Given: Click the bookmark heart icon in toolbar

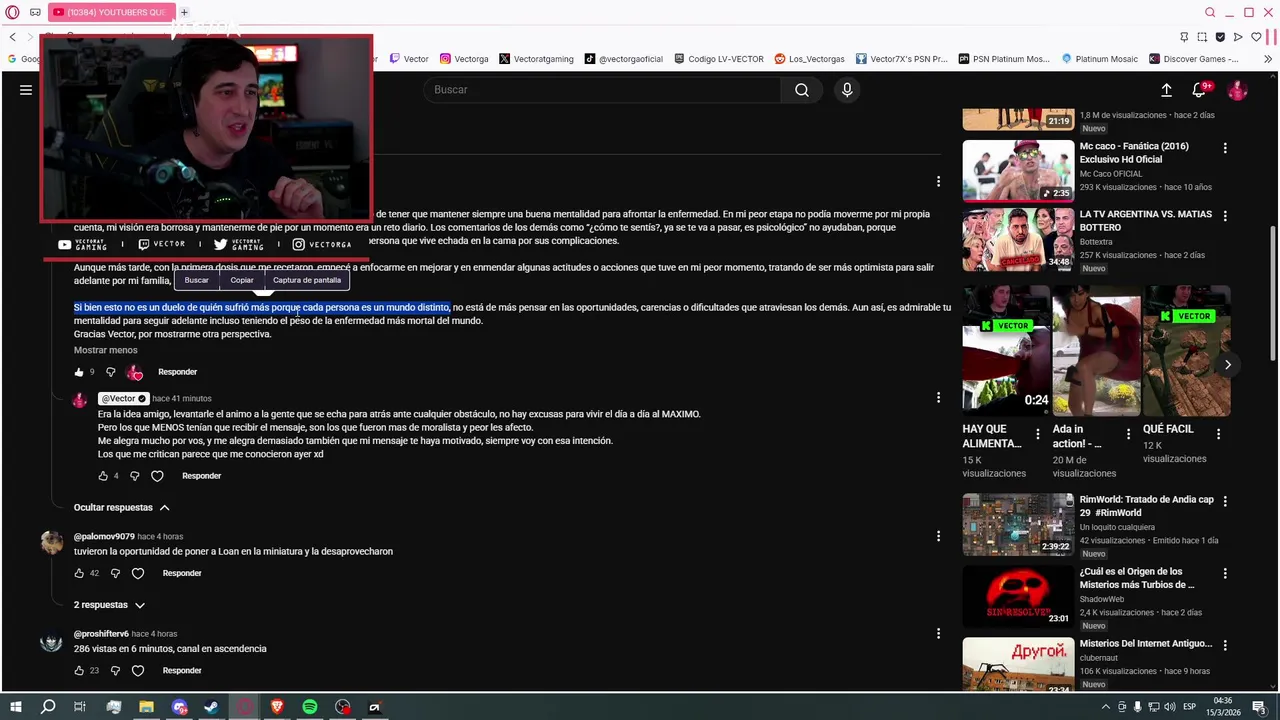Looking at the screenshot, I should pos(1256,37).
